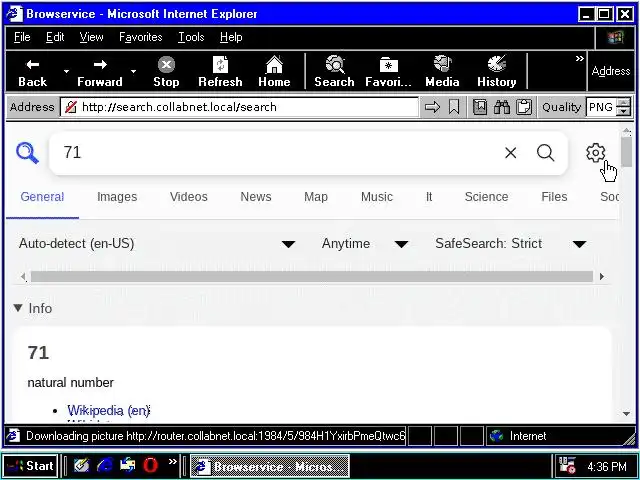640x480 pixels.
Task: Switch to the News tab
Action: 256,197
